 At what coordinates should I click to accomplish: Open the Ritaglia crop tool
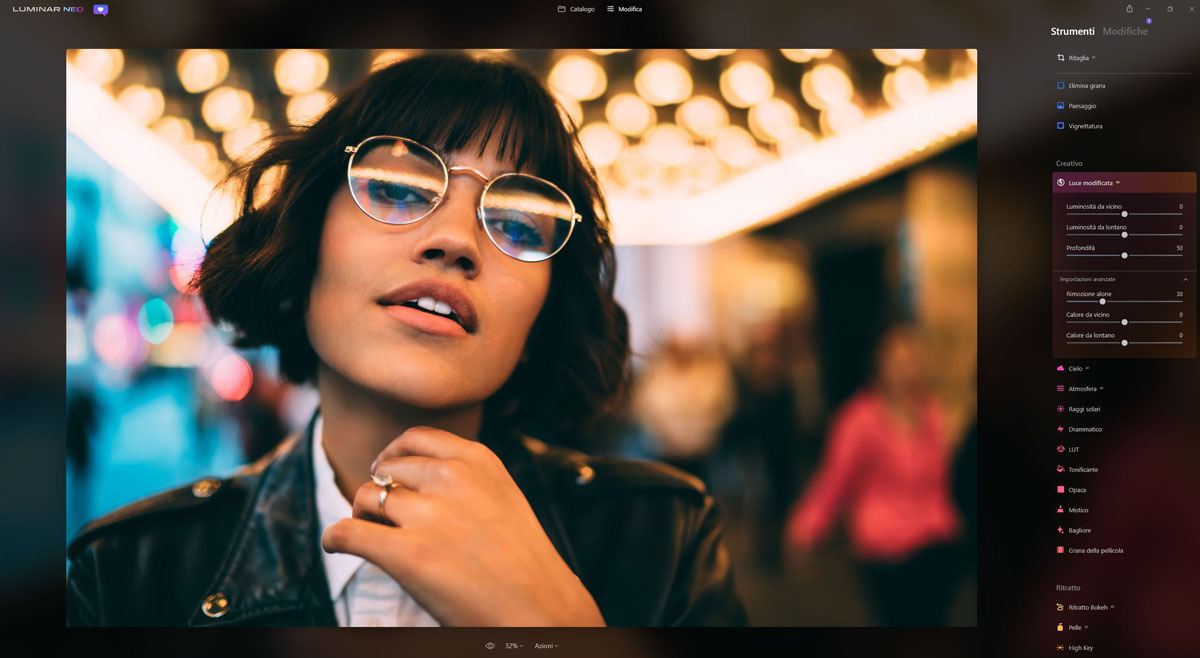click(1078, 58)
